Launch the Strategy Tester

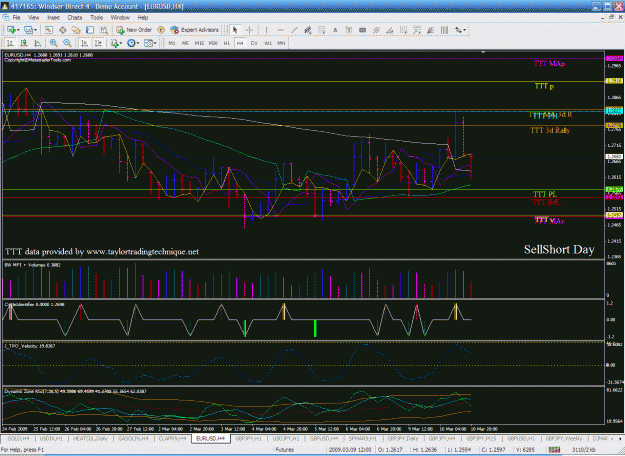[x=104, y=30]
